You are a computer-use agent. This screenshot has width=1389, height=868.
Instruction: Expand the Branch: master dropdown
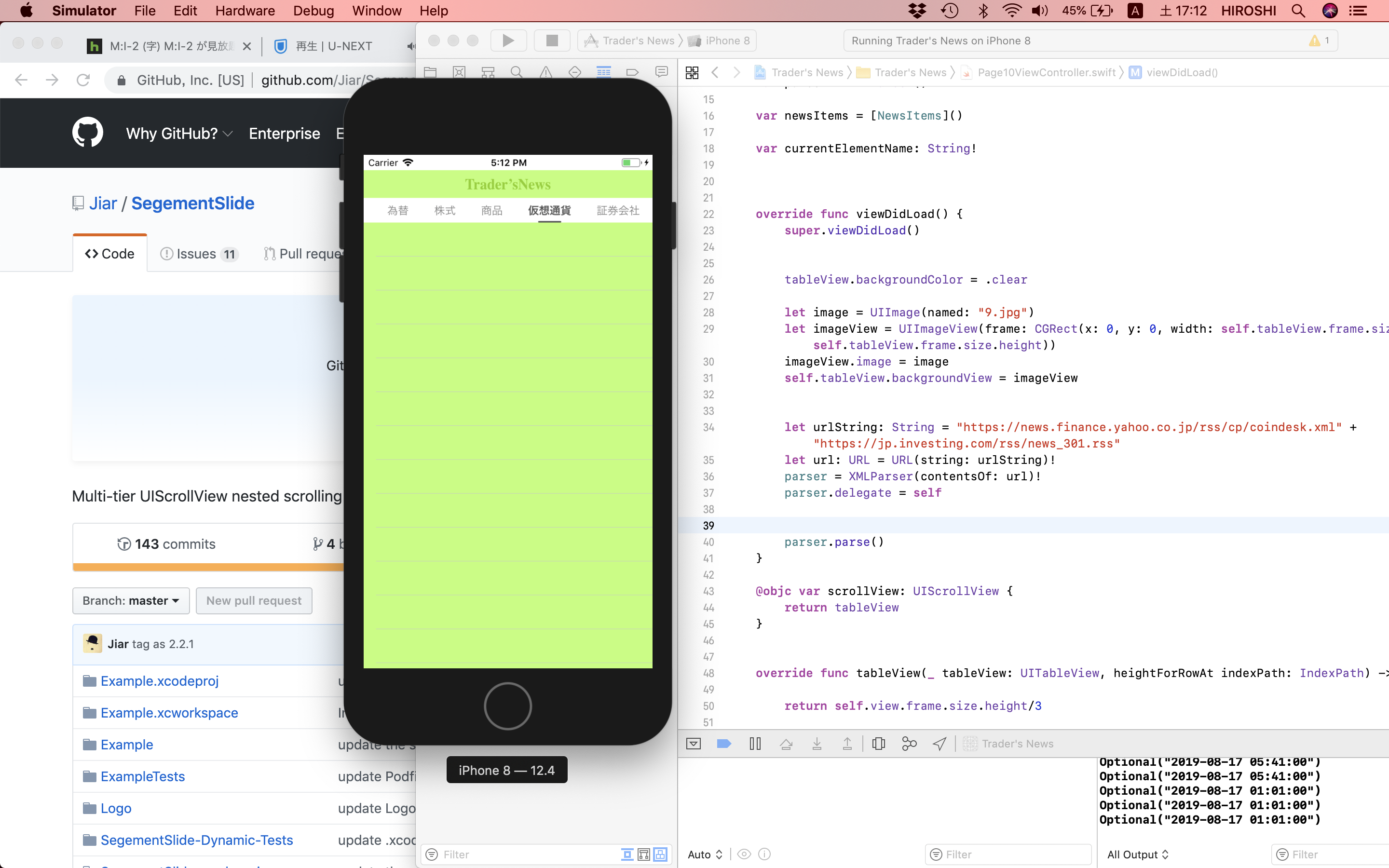131,600
